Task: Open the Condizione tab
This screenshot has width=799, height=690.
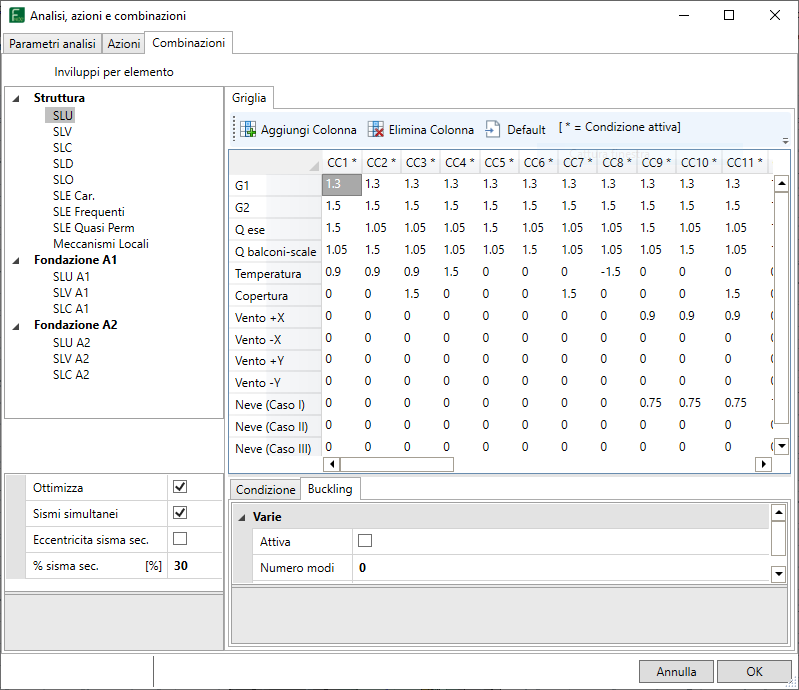Action: [x=265, y=490]
